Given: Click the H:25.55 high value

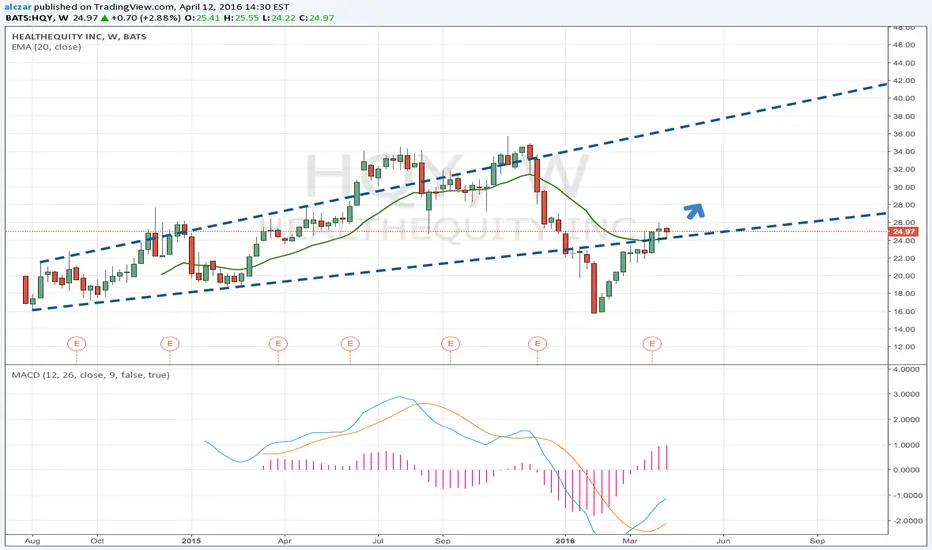Looking at the screenshot, I should pos(241,18).
